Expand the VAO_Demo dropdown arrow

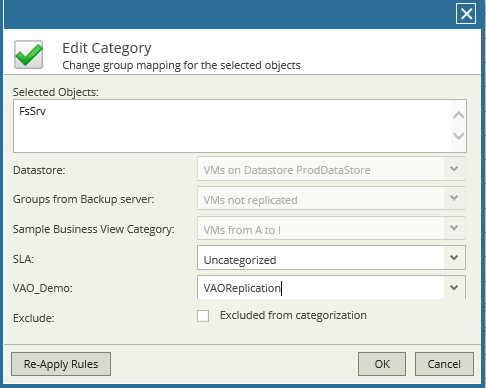454,287
